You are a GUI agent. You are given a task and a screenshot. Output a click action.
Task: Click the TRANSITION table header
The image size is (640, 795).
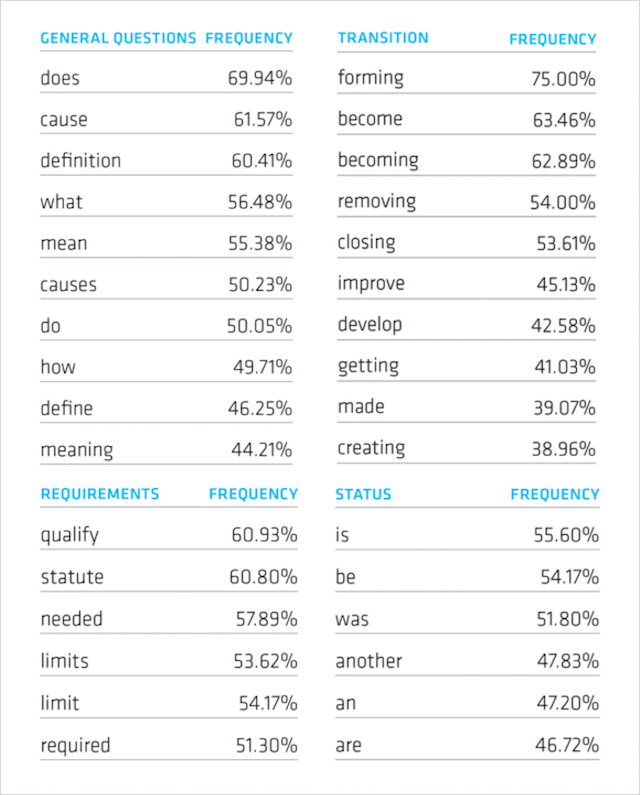pos(383,38)
